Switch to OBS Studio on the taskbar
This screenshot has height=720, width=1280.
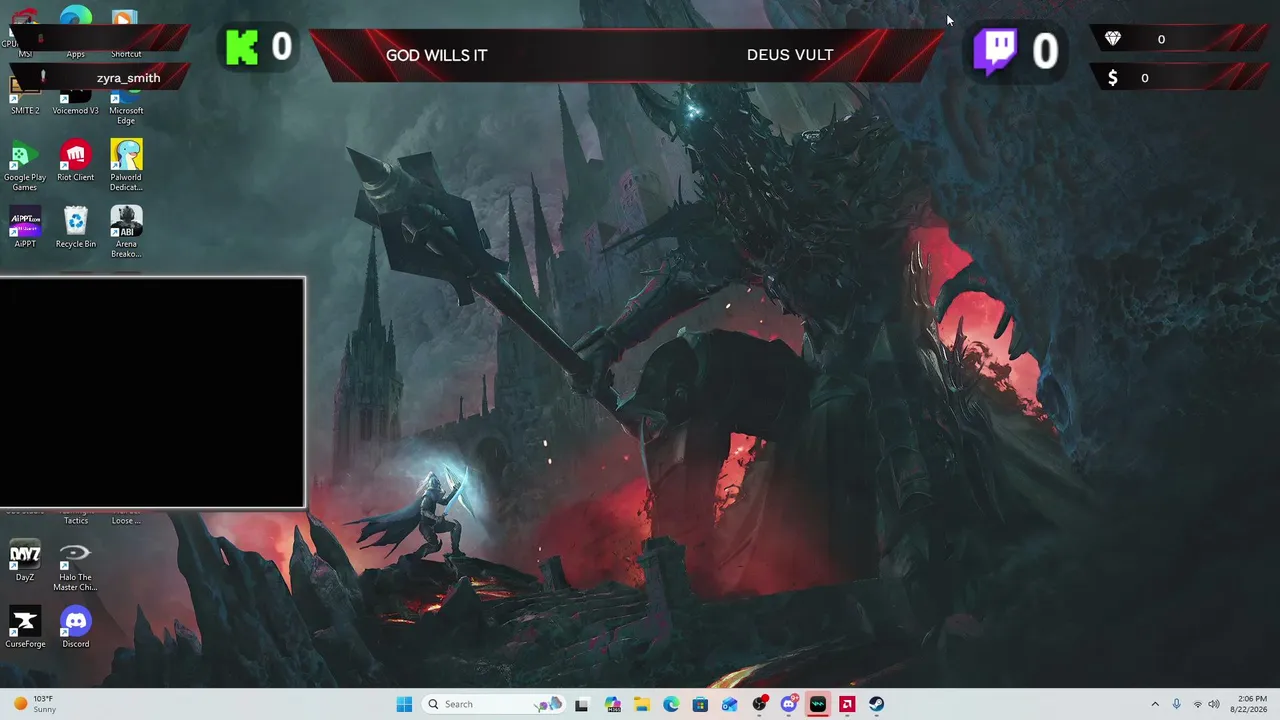(759, 704)
